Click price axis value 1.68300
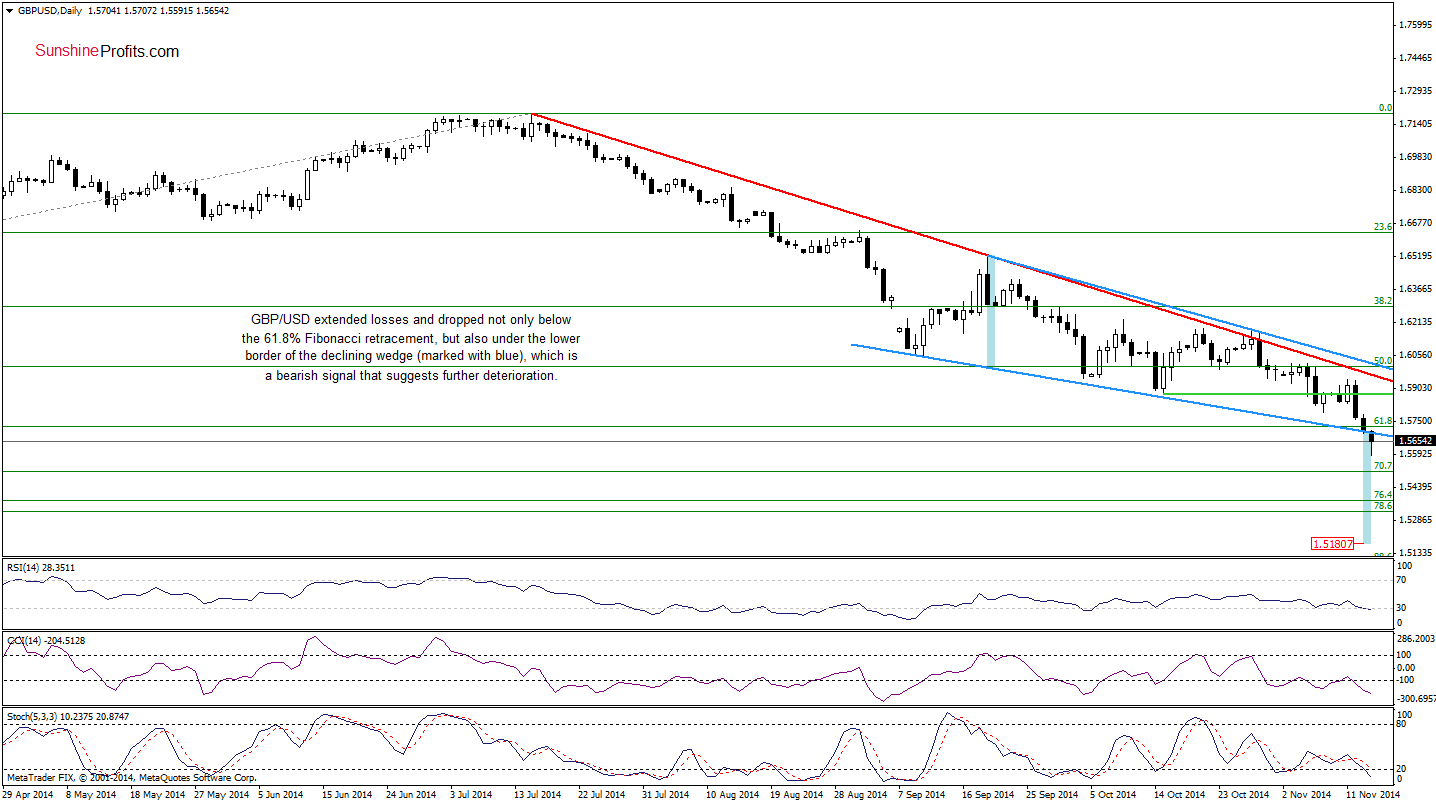The width and height of the screenshot is (1436, 803). [x=1416, y=189]
